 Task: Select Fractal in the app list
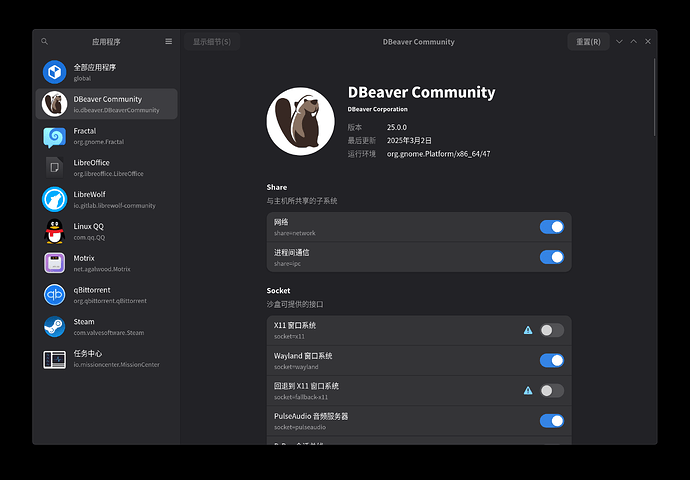pos(106,136)
